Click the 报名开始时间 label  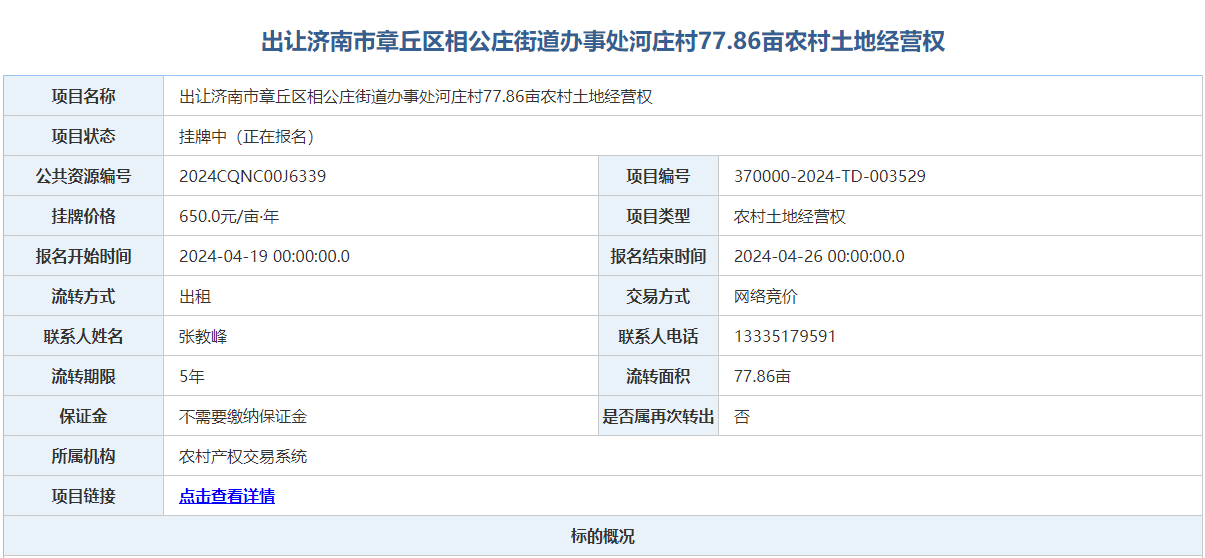(x=84, y=256)
